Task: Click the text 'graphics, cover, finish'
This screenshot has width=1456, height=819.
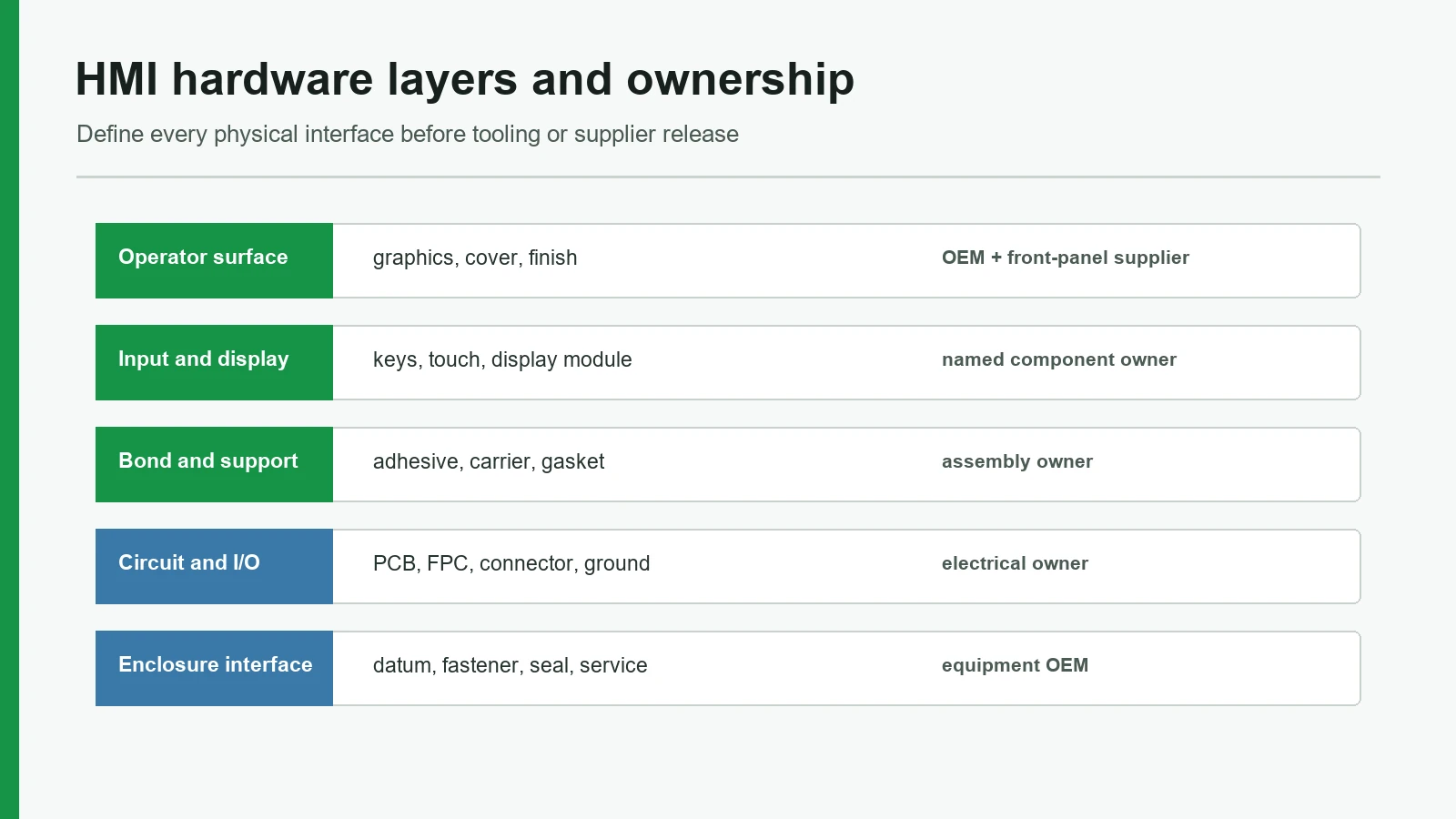Action: point(475,258)
